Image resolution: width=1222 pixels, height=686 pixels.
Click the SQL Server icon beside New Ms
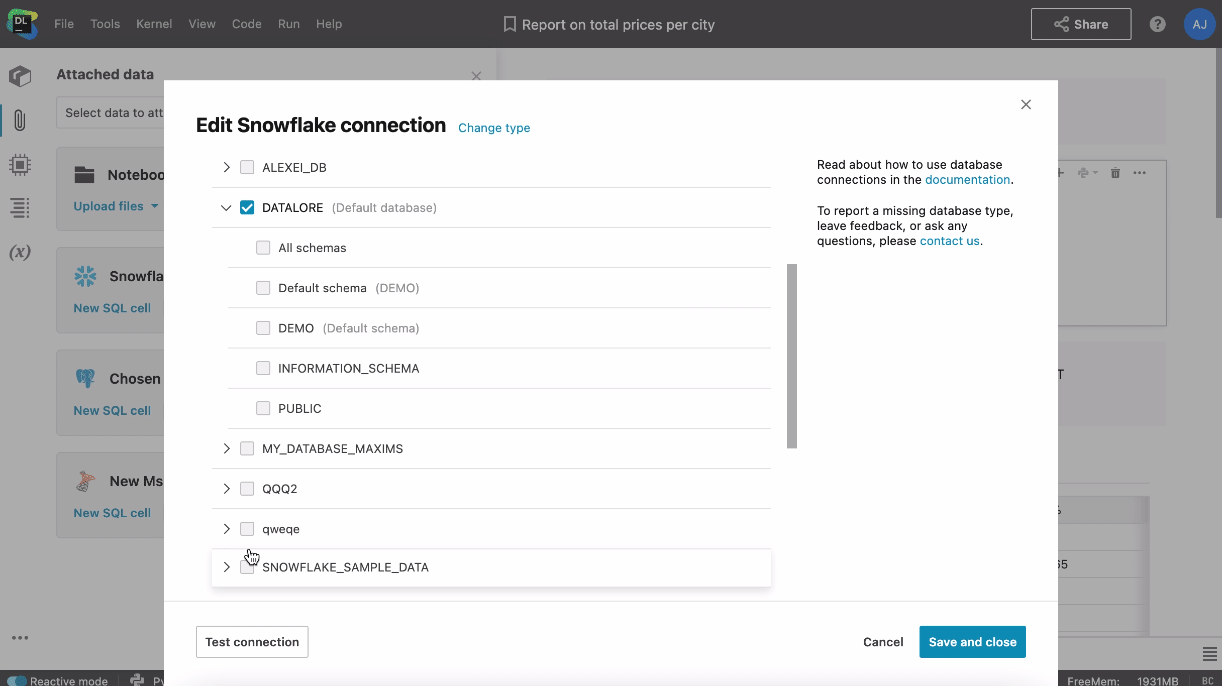pyautogui.click(x=86, y=481)
